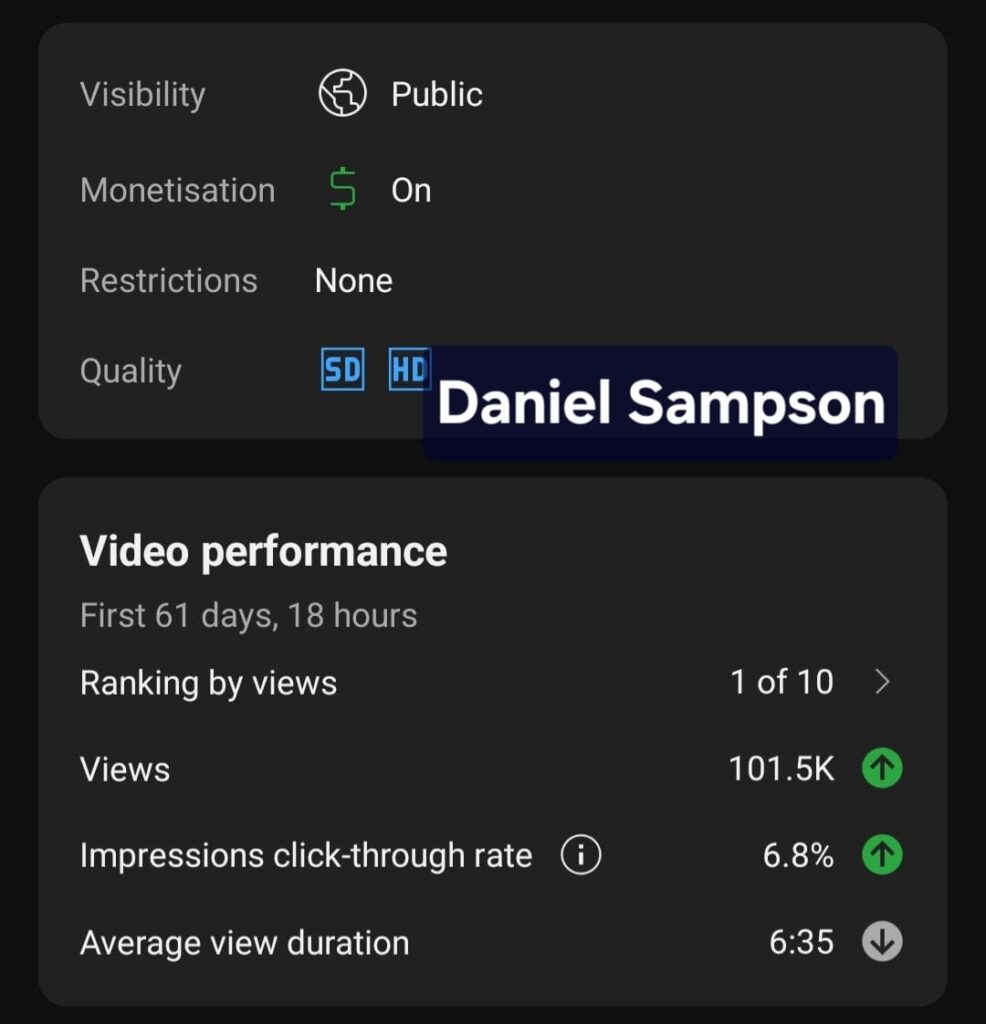Image resolution: width=986 pixels, height=1024 pixels.
Task: Tap the 6.8% click-through rate value
Action: click(798, 856)
